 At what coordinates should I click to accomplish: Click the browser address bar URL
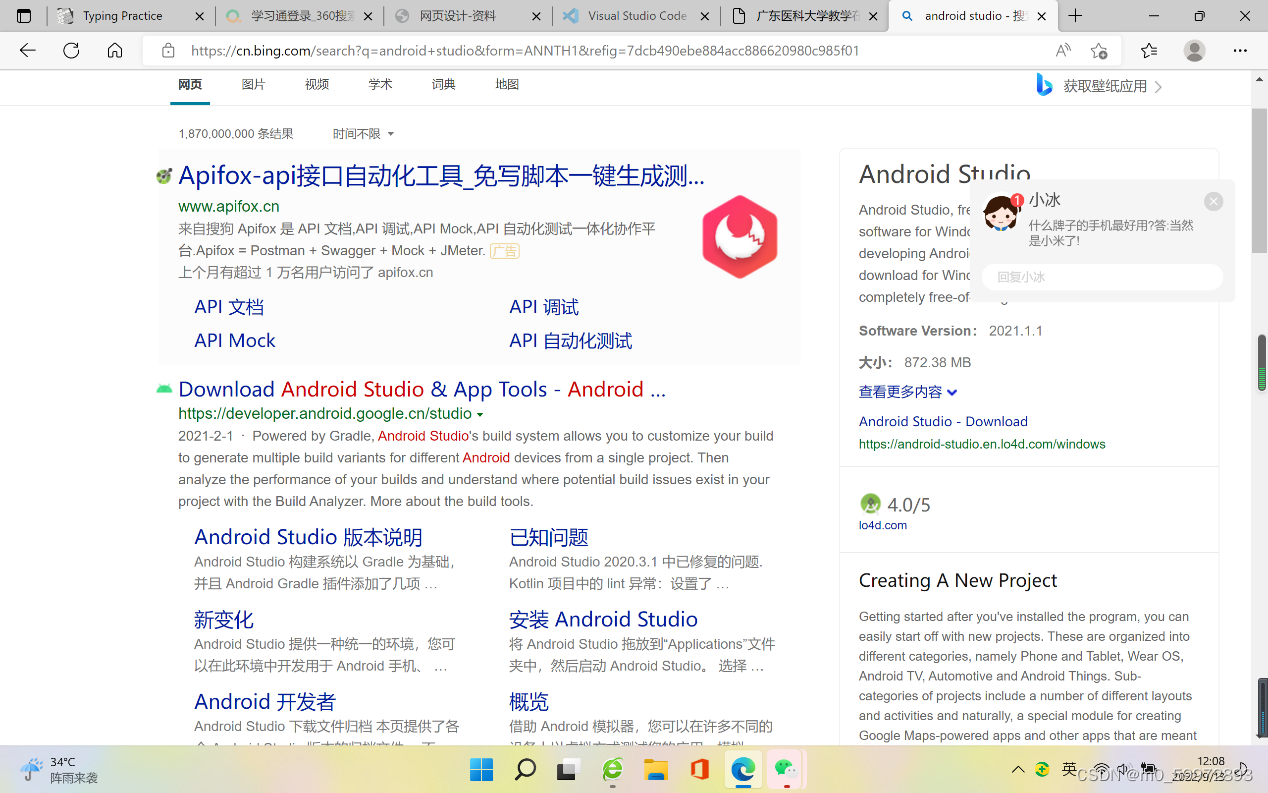pyautogui.click(x=524, y=51)
